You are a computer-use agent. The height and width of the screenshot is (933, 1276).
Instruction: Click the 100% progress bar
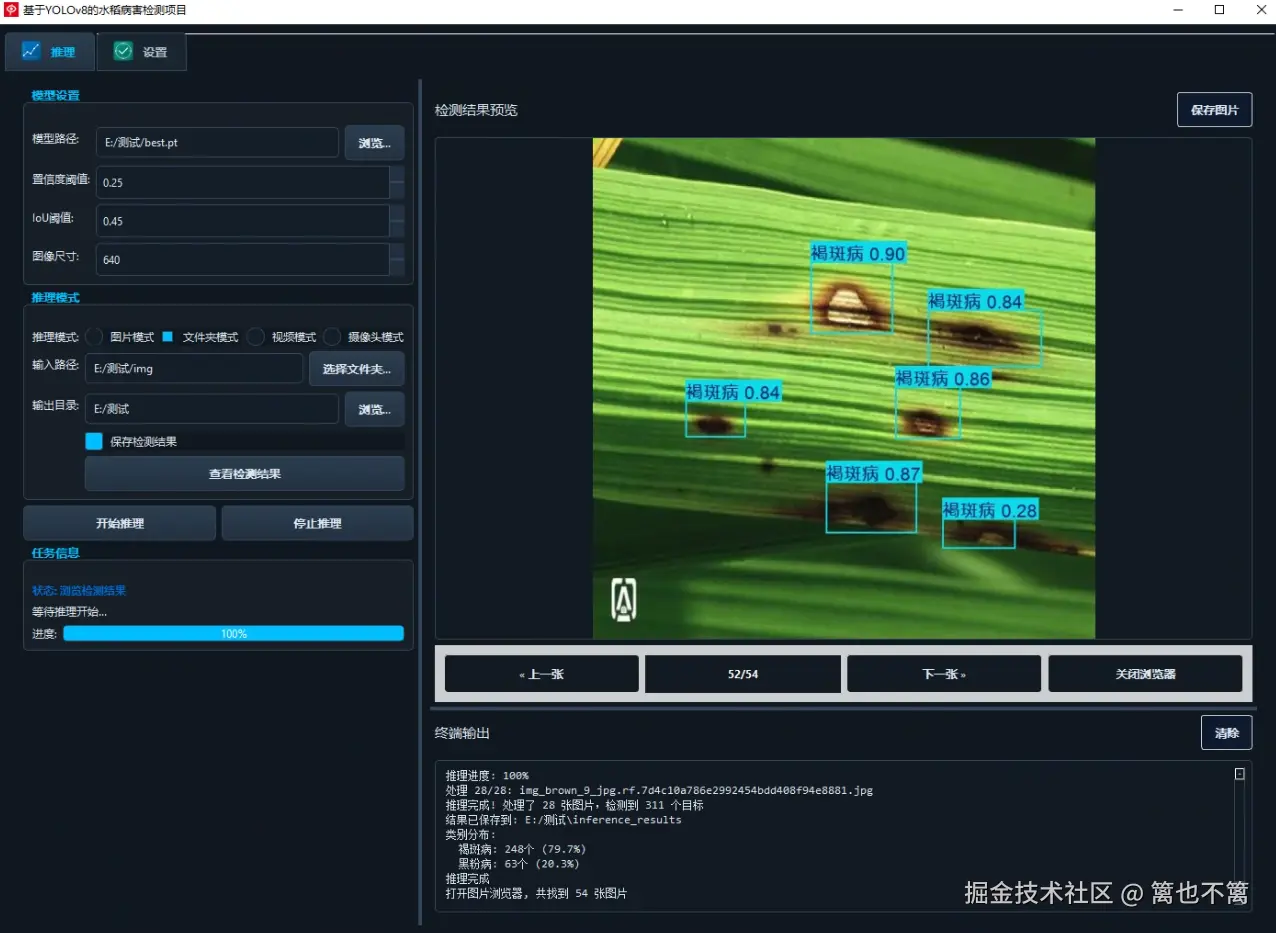[x=234, y=634]
